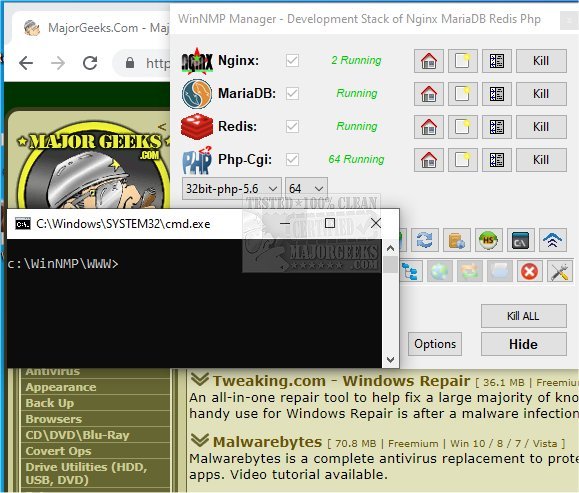This screenshot has height=493, width=579.
Task: Open the wrench and screwdriver tools icon
Action: pyautogui.click(x=559, y=272)
